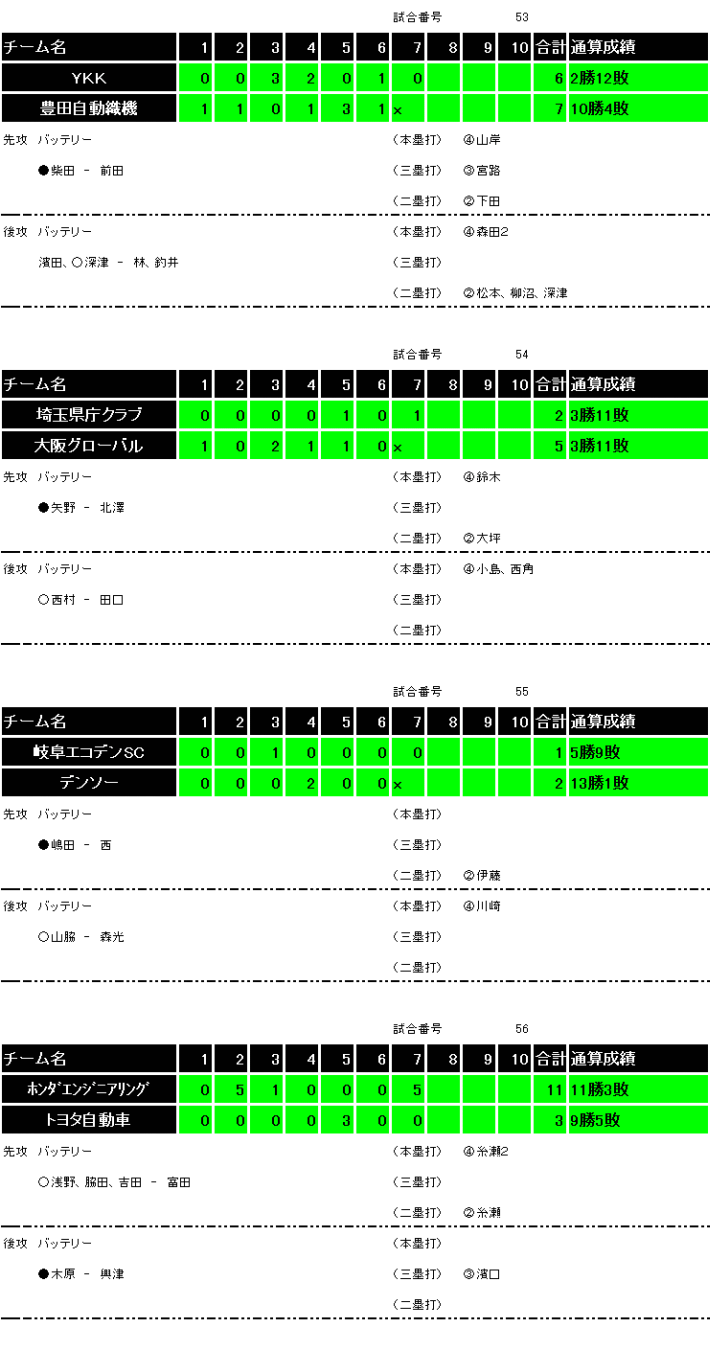Click the 大阪グローバル team name cell
The image size is (710, 1350).
point(89,446)
